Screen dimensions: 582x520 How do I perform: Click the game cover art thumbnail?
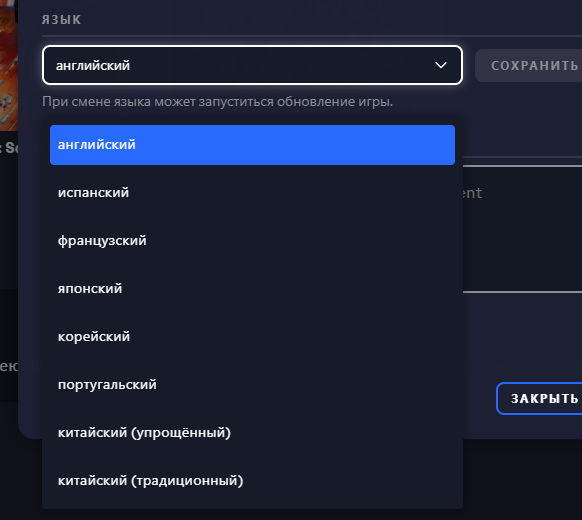(9, 65)
